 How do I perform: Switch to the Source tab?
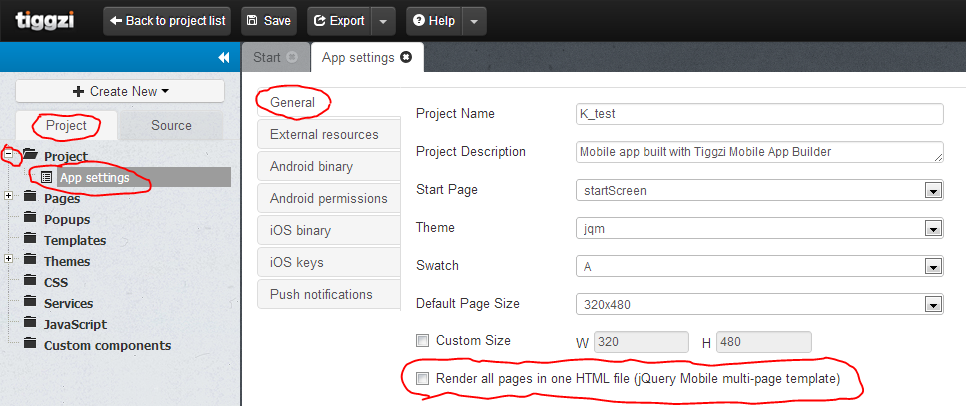(171, 125)
